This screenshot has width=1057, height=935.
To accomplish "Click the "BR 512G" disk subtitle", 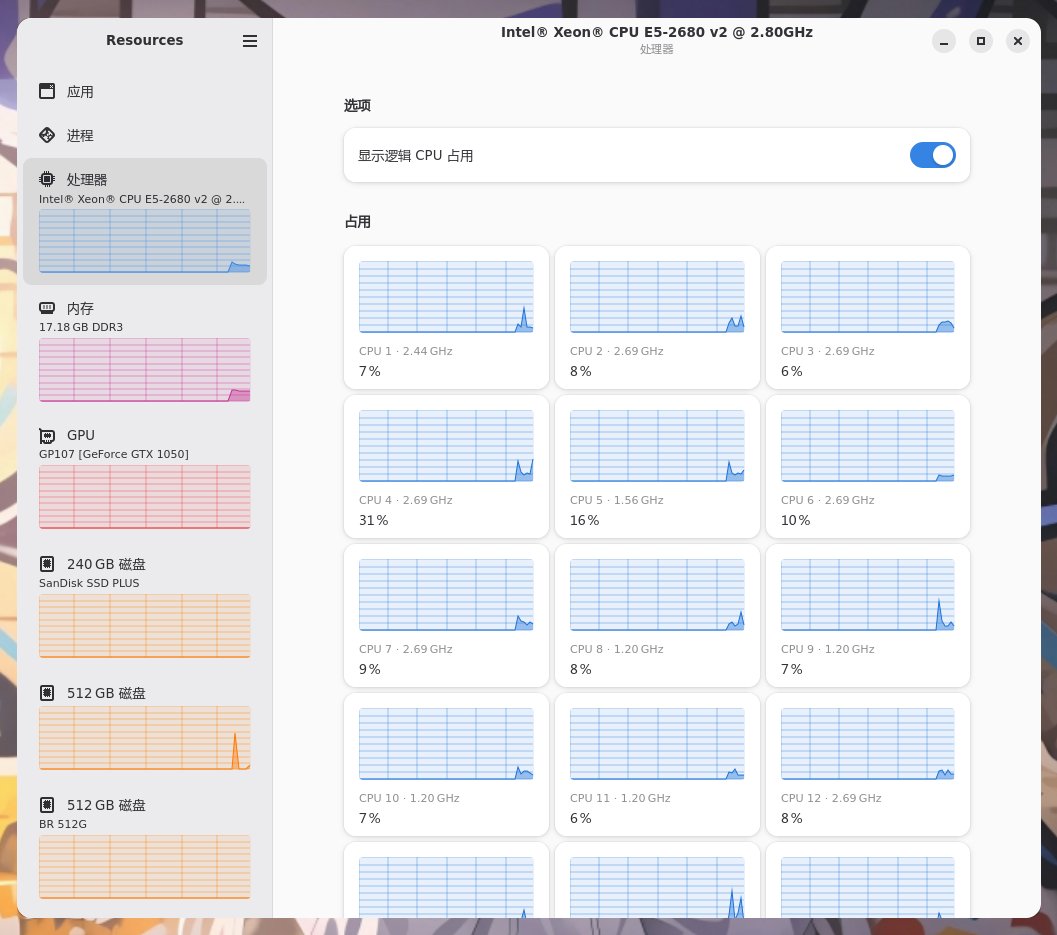I will 63,824.
